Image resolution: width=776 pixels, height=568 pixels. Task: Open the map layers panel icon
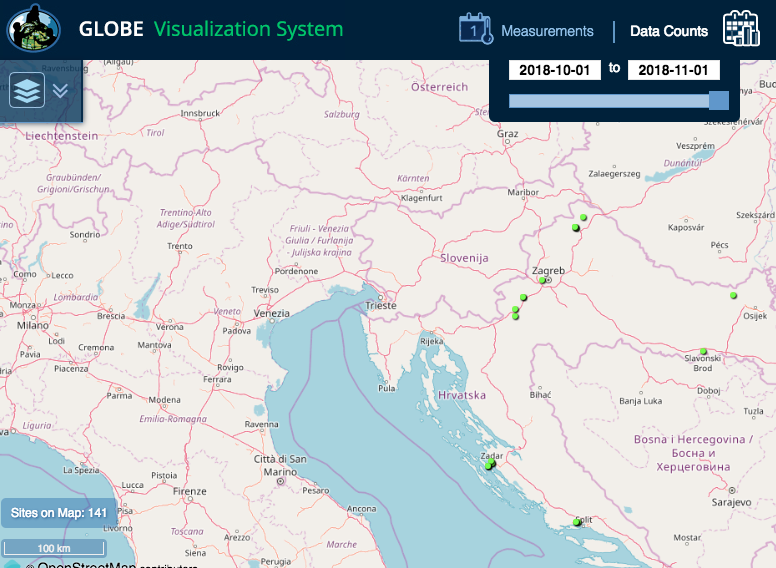point(27,90)
